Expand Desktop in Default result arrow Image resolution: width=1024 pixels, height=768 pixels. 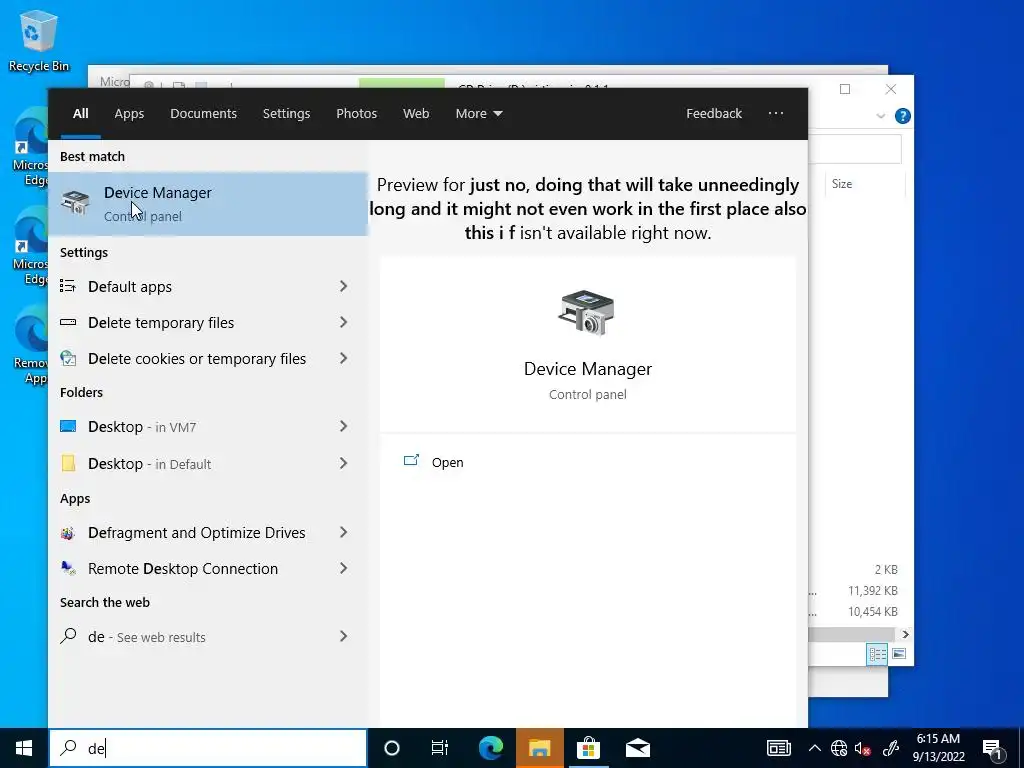(x=344, y=463)
